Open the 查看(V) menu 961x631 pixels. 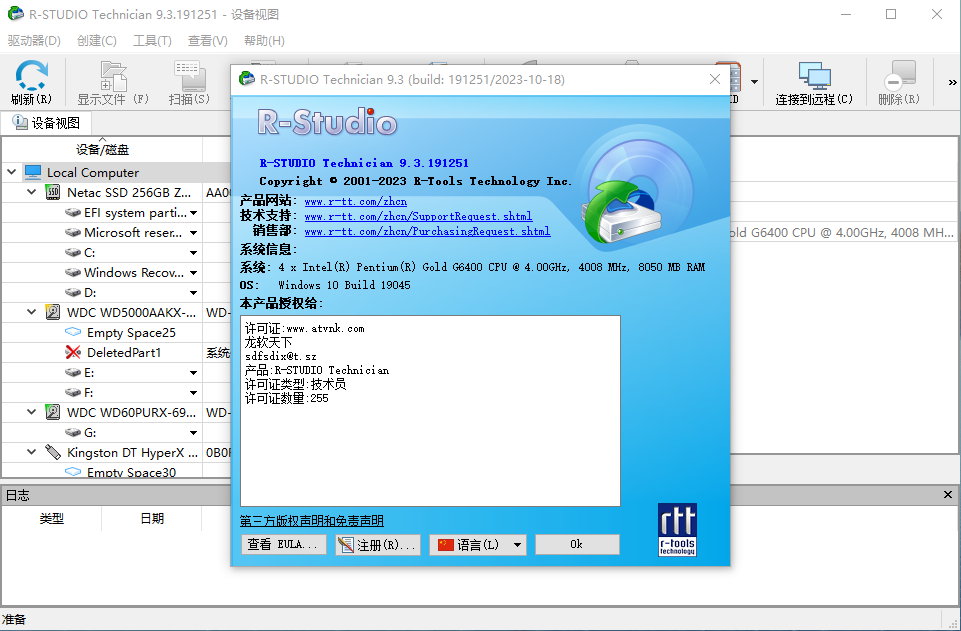click(x=208, y=40)
